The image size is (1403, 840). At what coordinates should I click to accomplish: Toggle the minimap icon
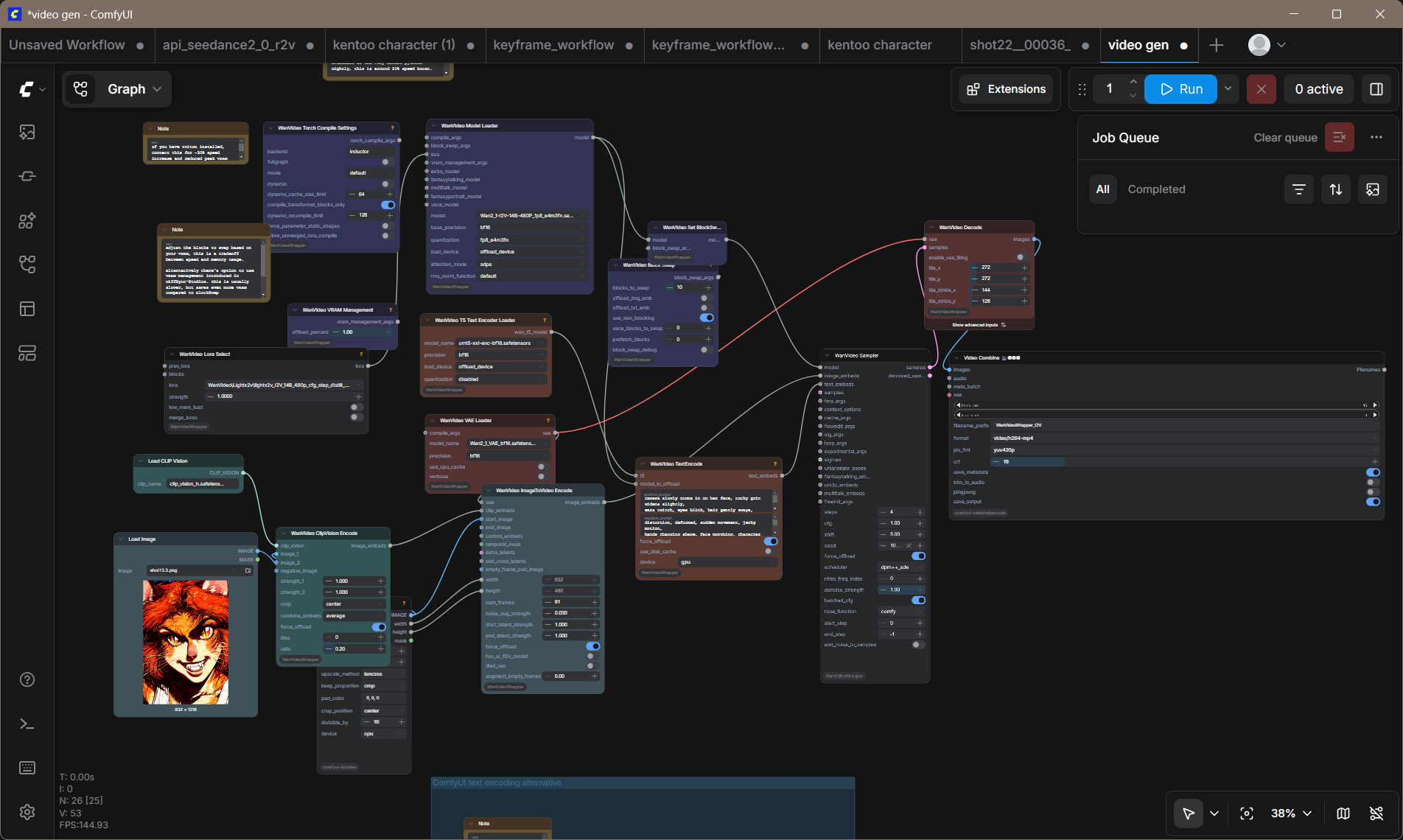[x=1343, y=813]
